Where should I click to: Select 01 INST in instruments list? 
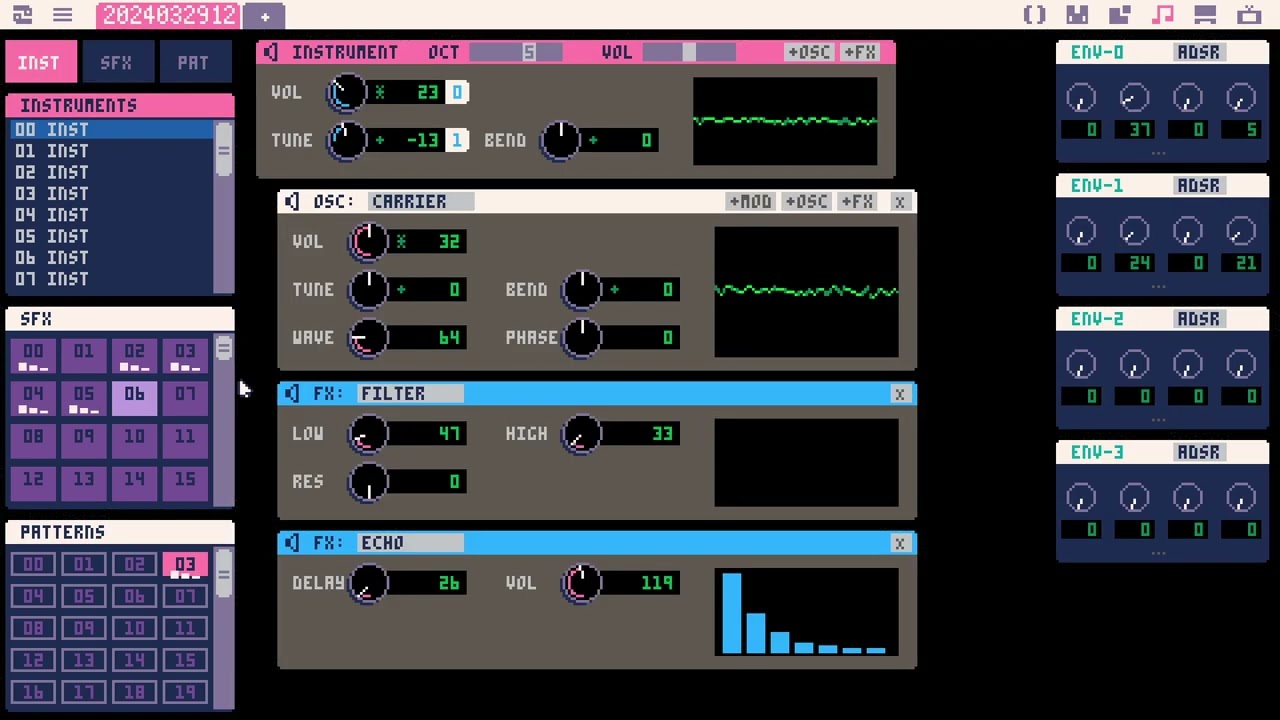point(110,151)
